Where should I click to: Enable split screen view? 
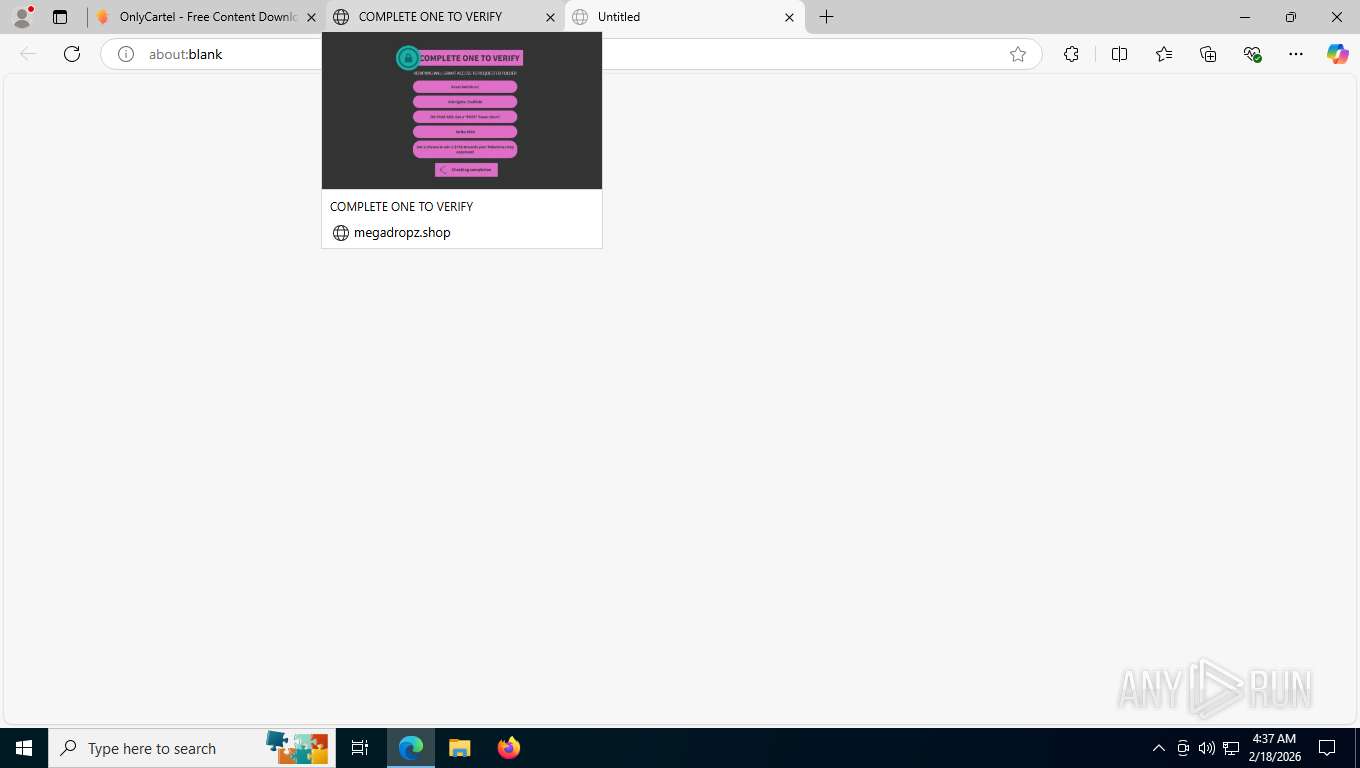(x=1120, y=54)
